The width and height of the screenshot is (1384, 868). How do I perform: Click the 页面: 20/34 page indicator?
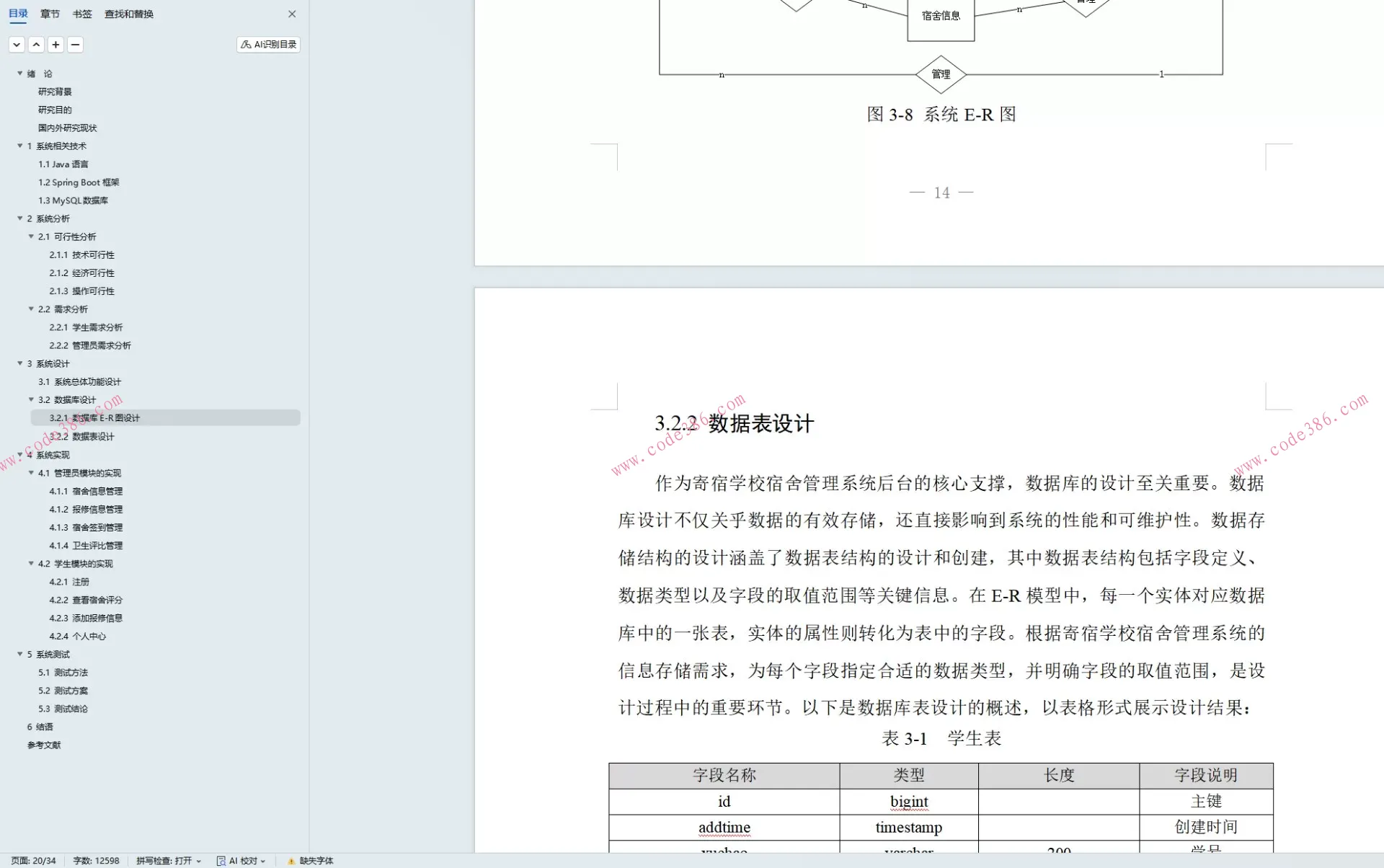coord(33,861)
